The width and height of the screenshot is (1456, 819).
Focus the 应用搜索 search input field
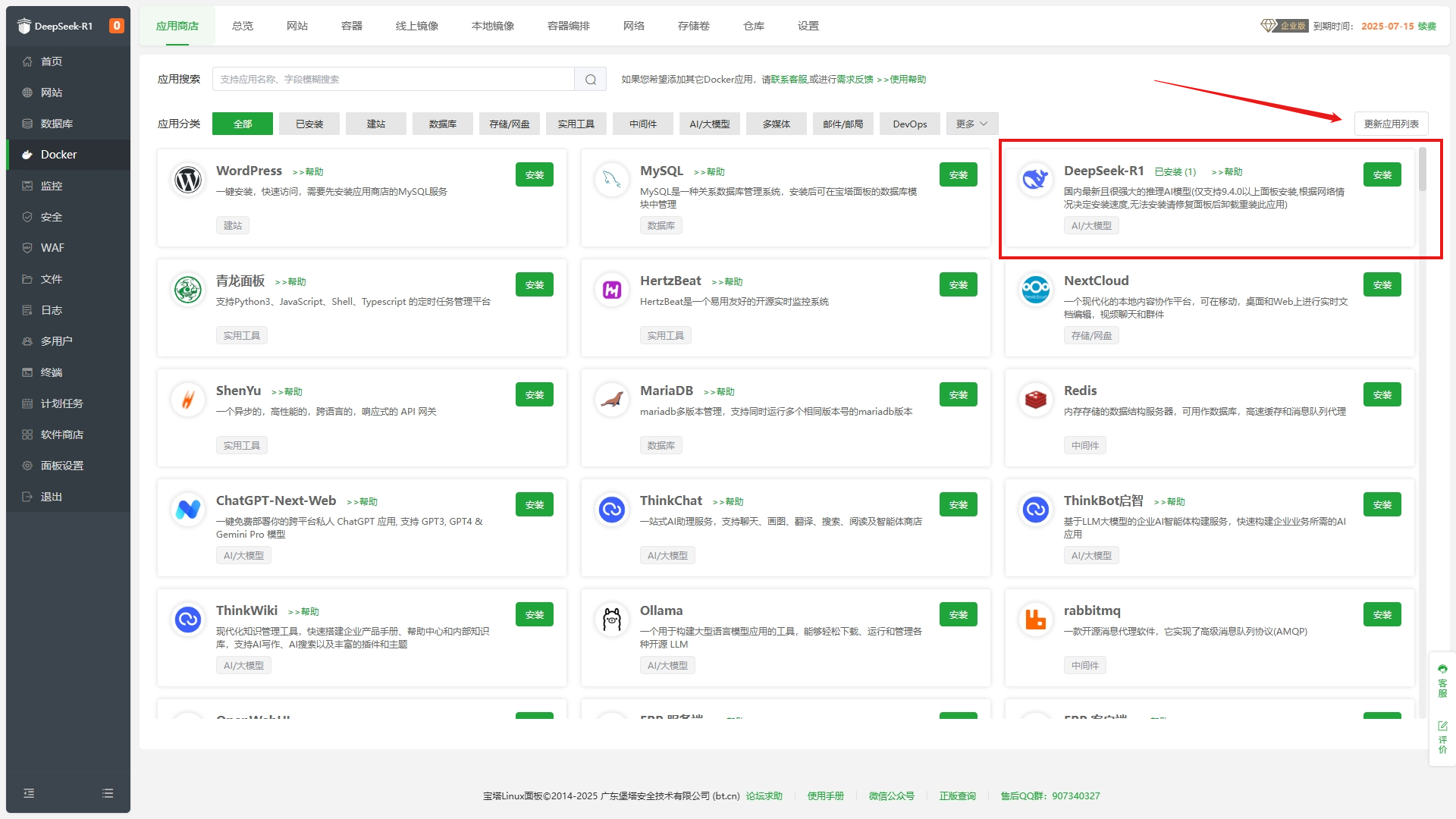[x=394, y=79]
